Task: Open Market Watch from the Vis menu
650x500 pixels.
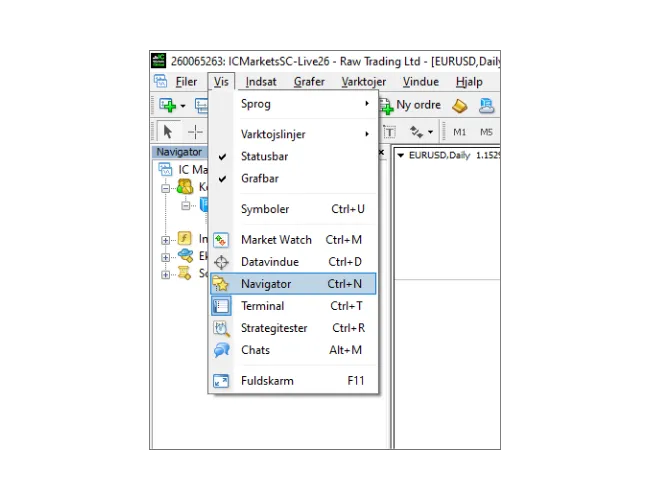Action: click(275, 240)
